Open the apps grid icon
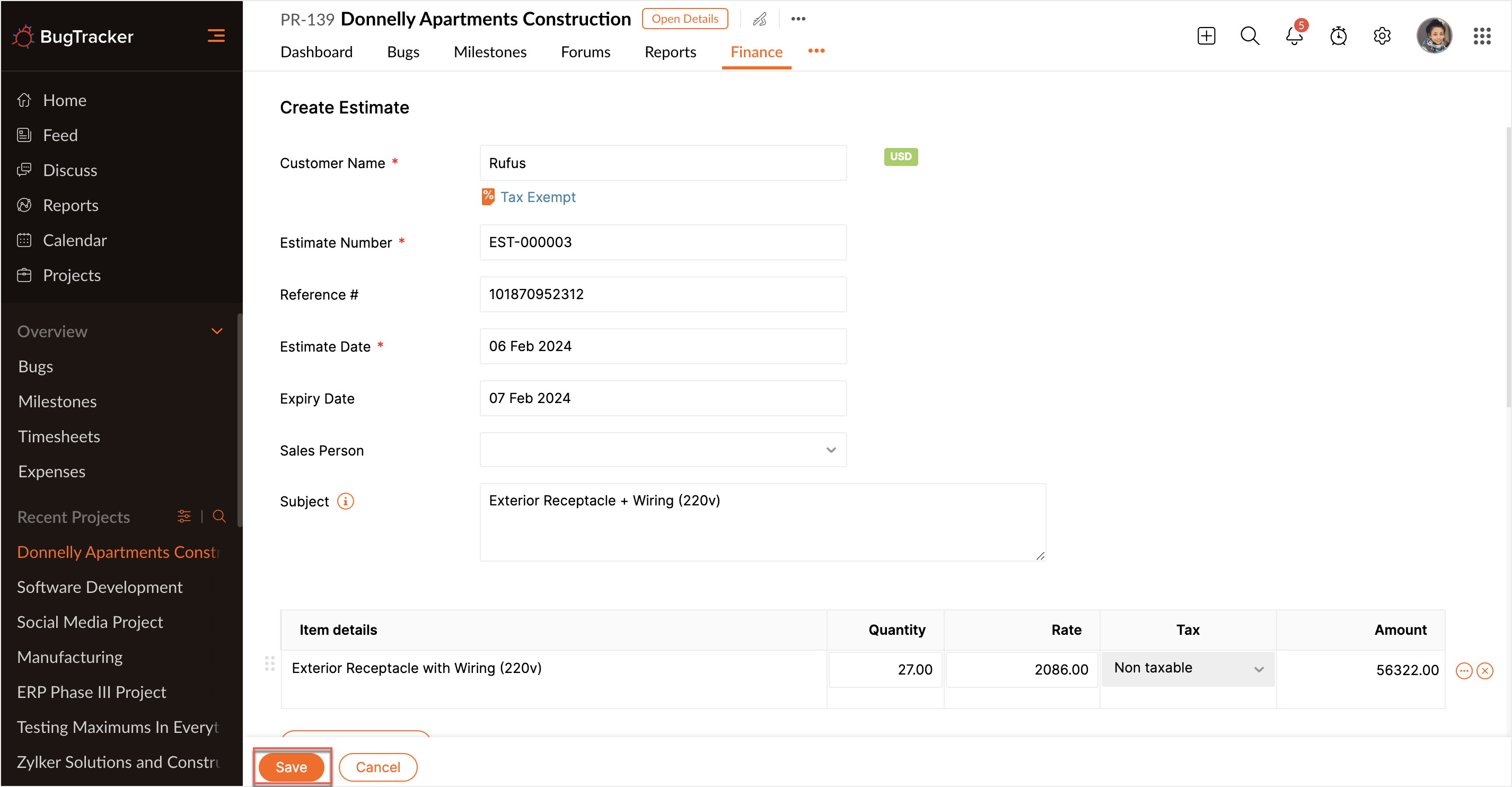 click(x=1481, y=37)
